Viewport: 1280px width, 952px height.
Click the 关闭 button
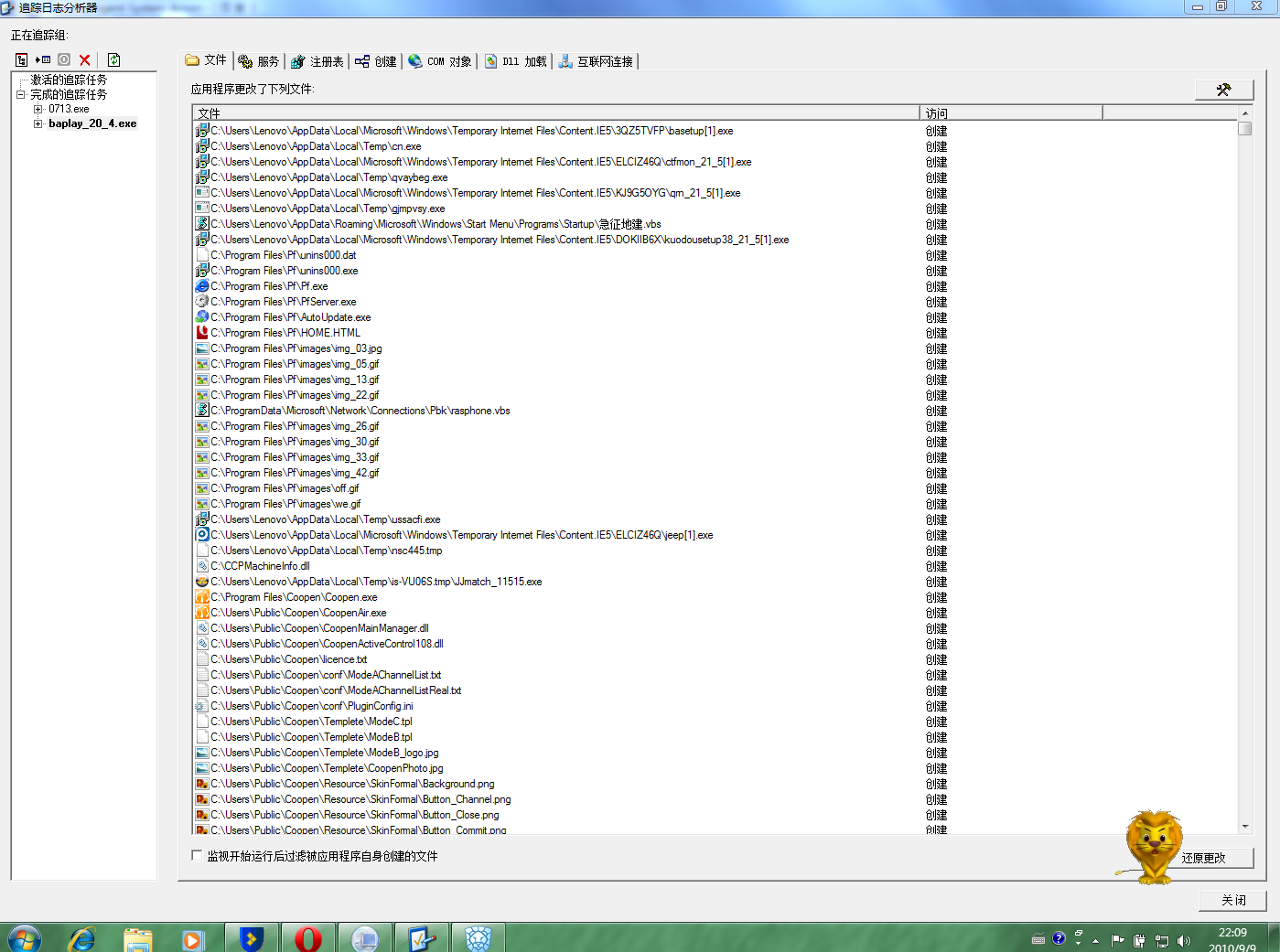click(x=1233, y=901)
